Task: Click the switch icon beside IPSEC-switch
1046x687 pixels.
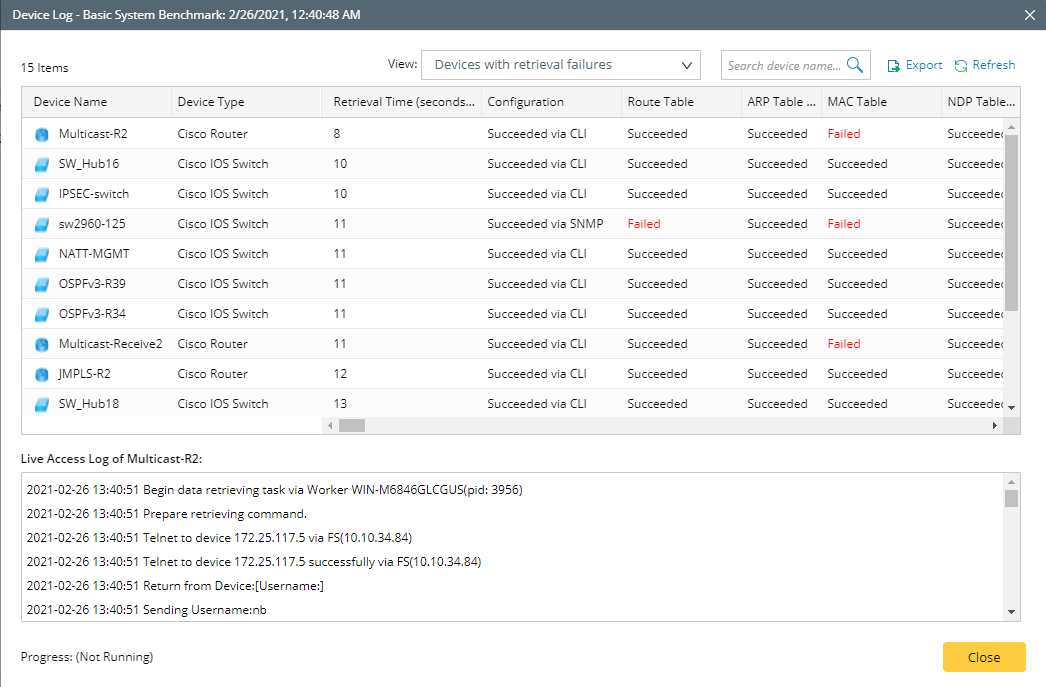Action: click(42, 194)
